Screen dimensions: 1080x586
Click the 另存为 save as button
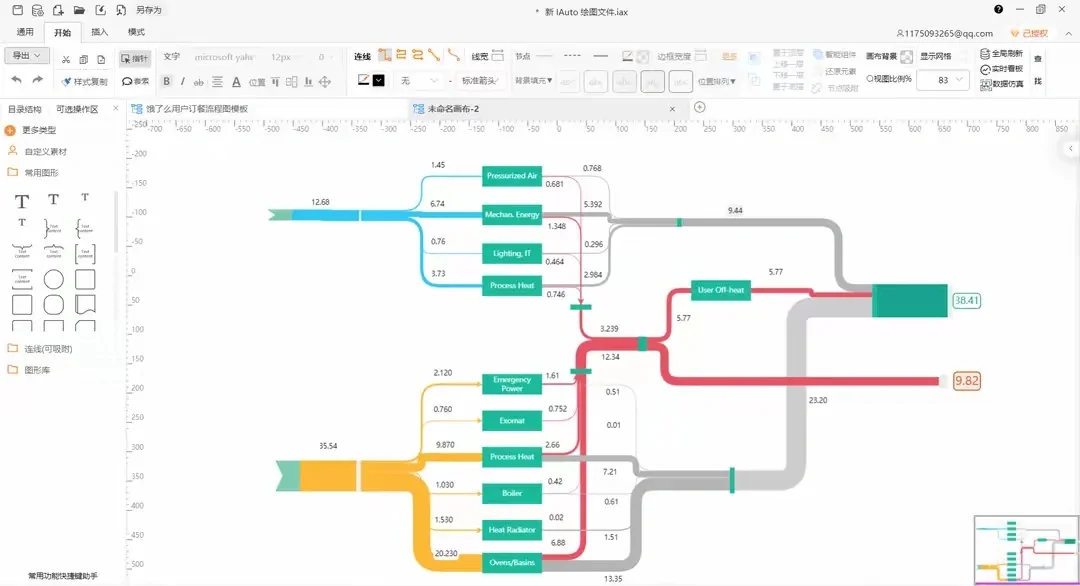coord(148,10)
